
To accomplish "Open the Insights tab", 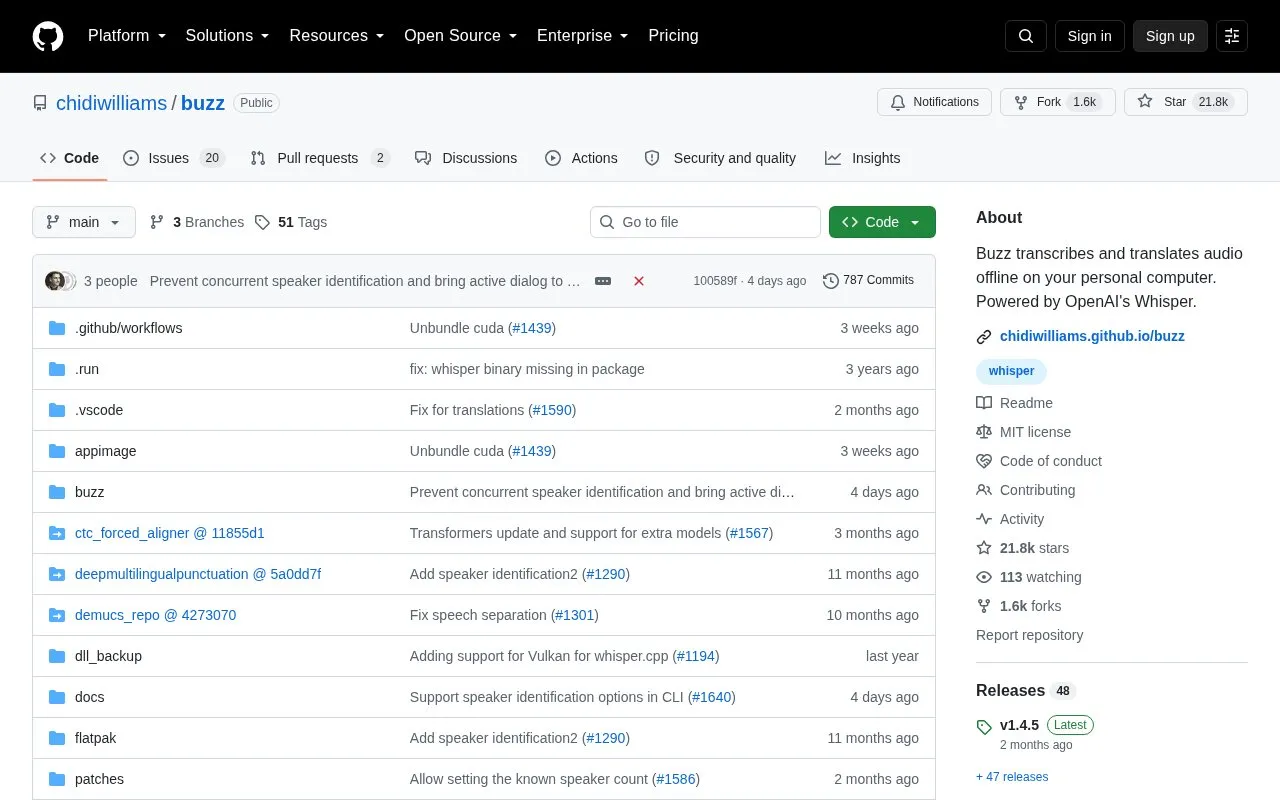I will point(862,158).
